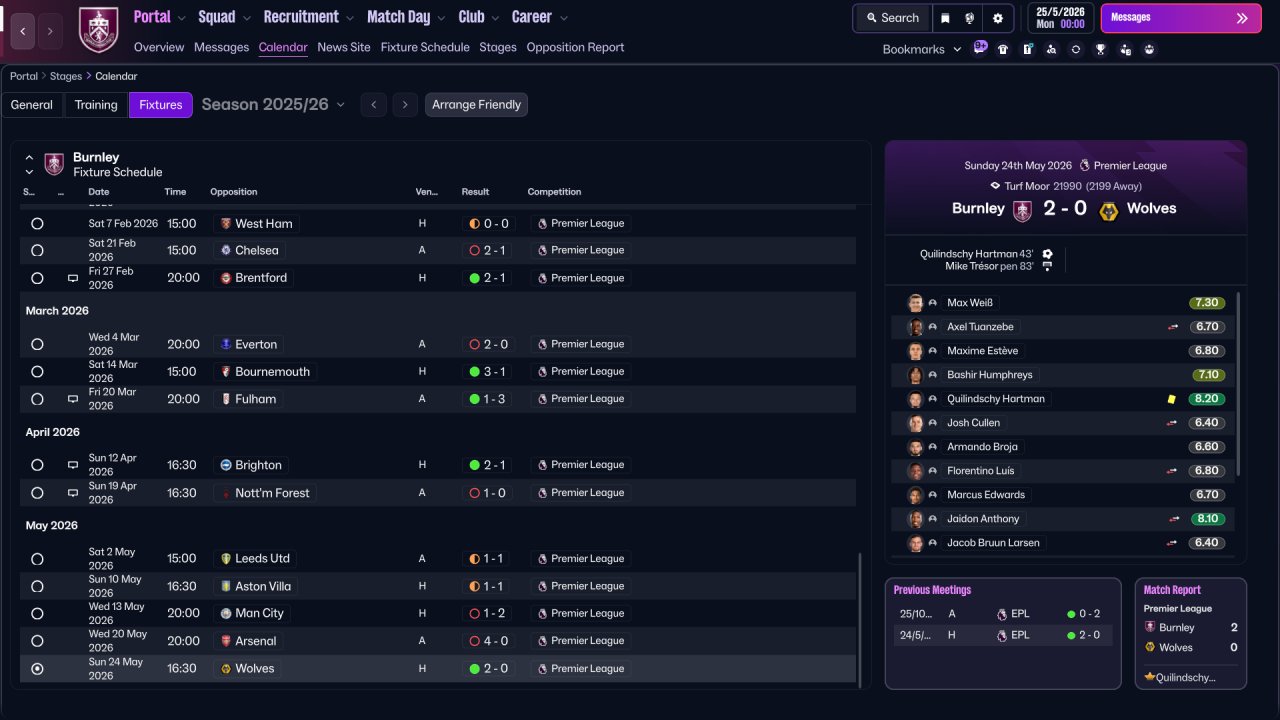Open the globe world icon in top bar

click(x=970, y=18)
